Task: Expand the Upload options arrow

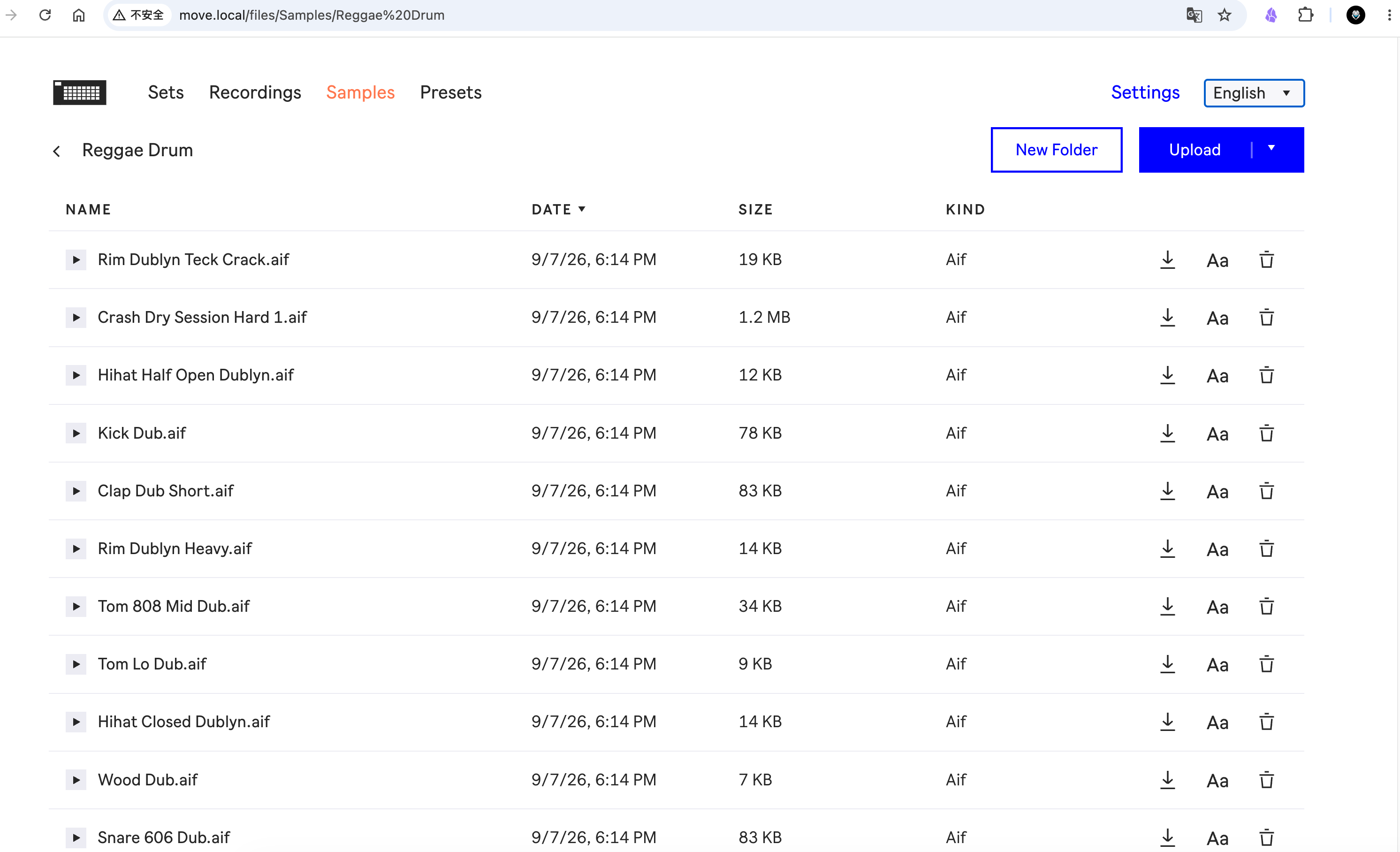Action: pyautogui.click(x=1271, y=148)
